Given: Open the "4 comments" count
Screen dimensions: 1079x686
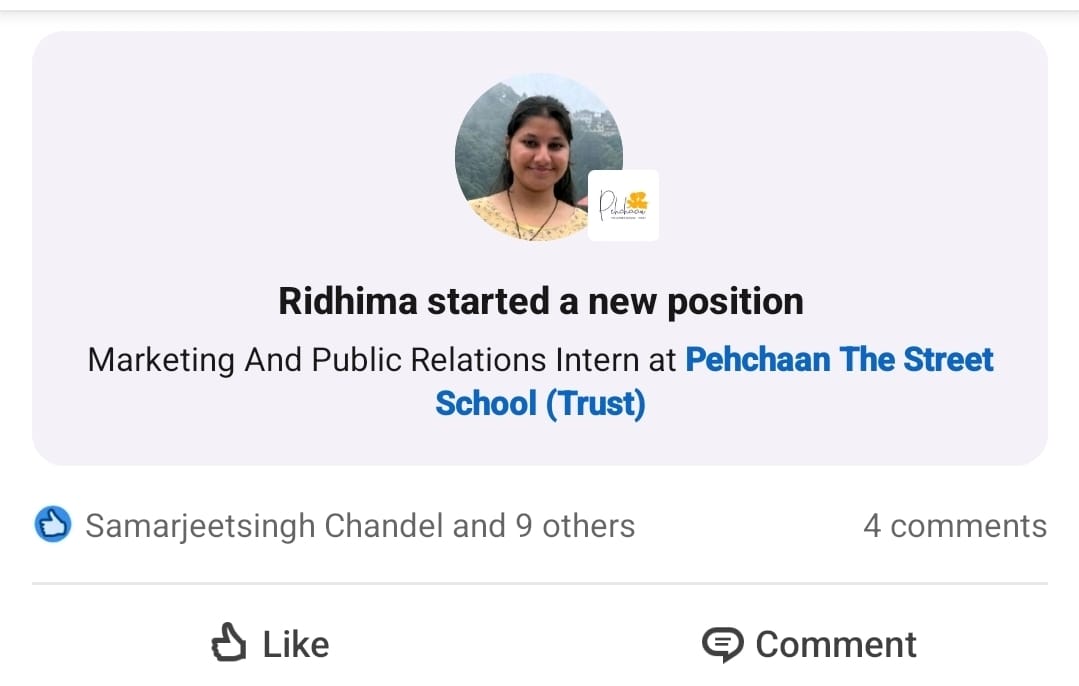Looking at the screenshot, I should [x=954, y=526].
